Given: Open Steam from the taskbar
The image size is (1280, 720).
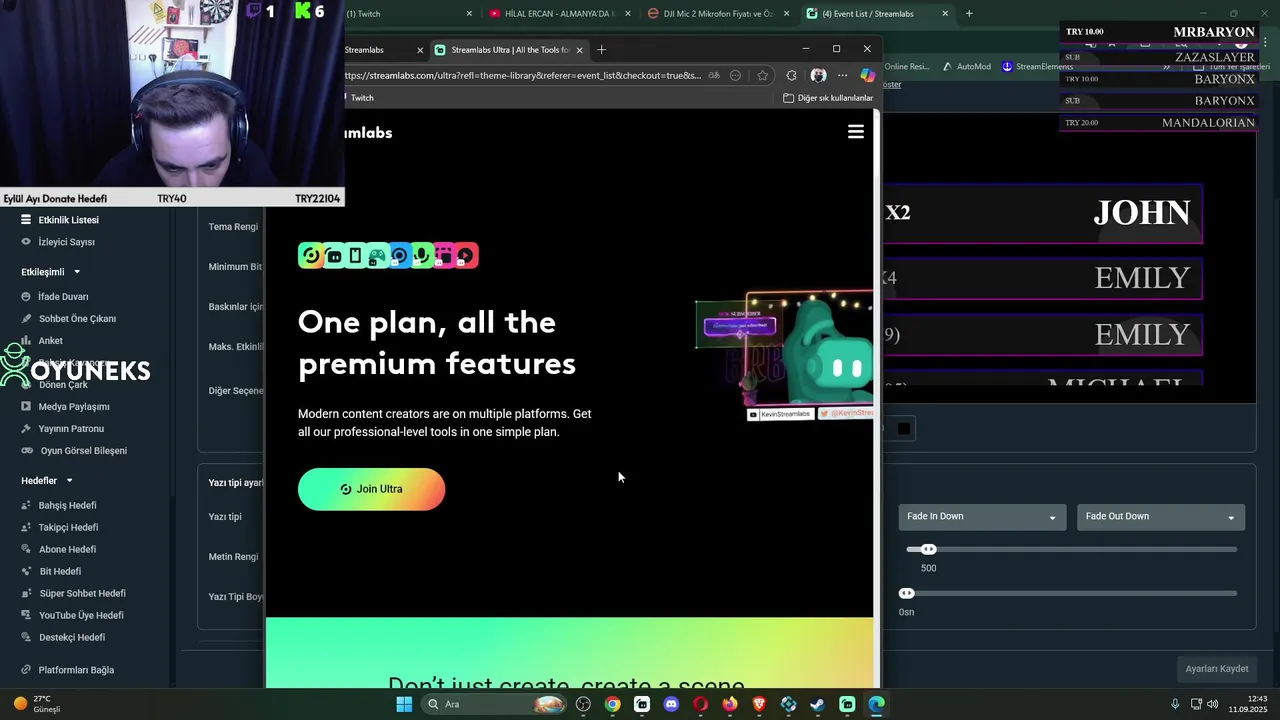Looking at the screenshot, I should [817, 704].
